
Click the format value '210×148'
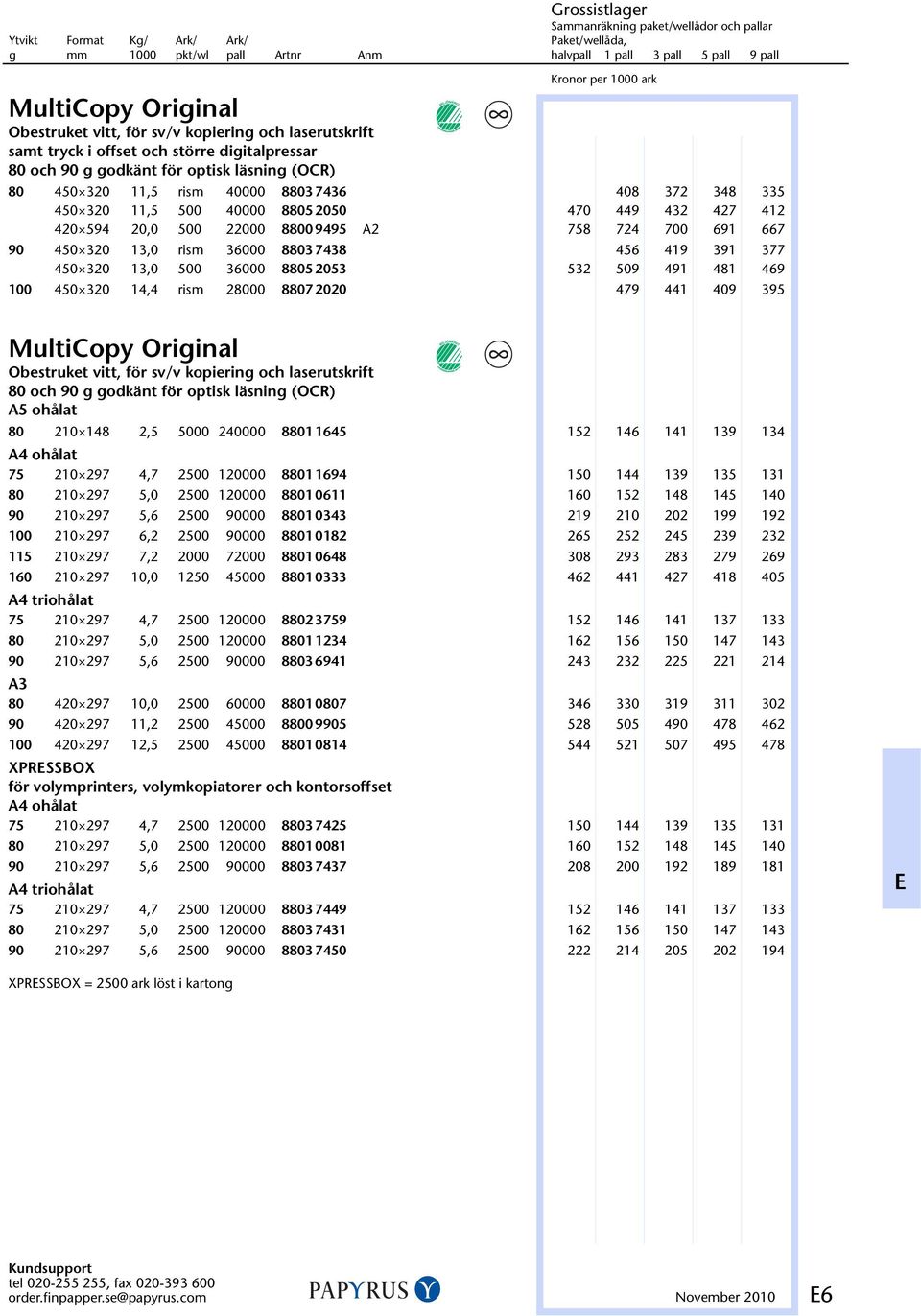[82, 433]
